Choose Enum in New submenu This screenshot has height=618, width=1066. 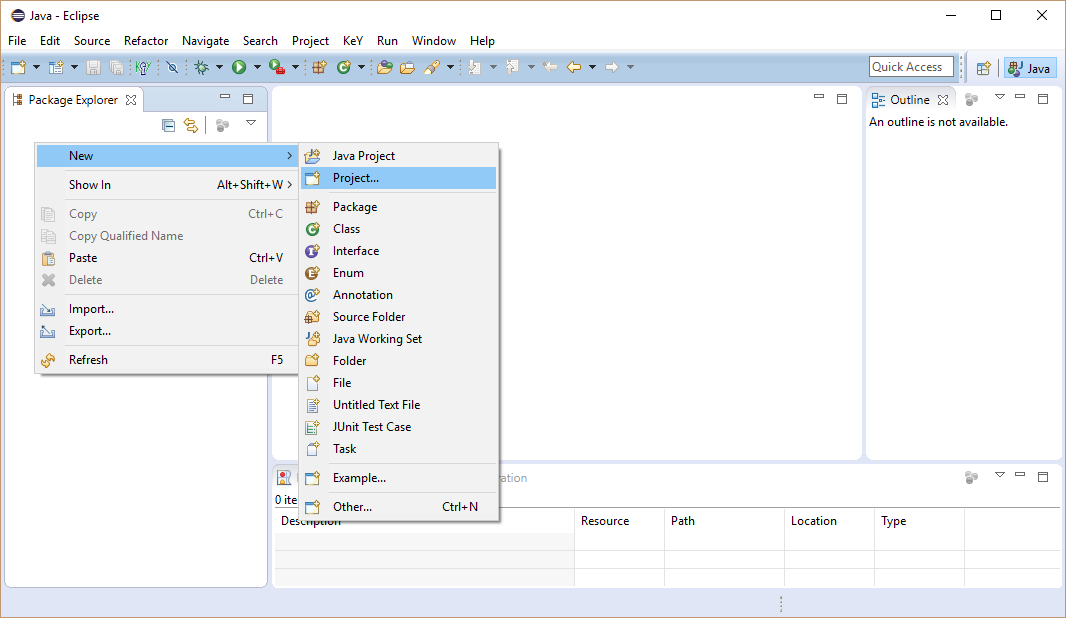pos(398,273)
